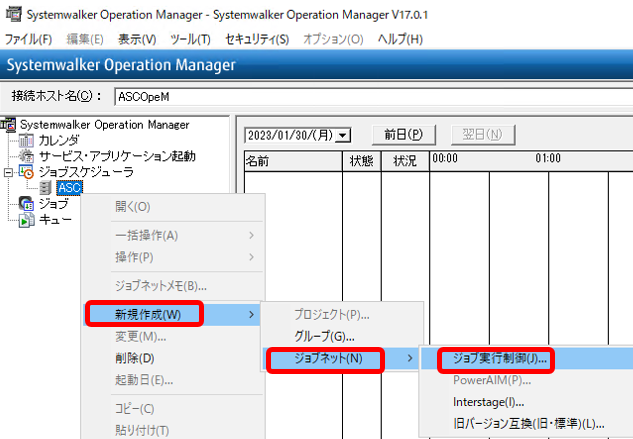This screenshot has height=439, width=633.
Task: Choose プロジェクト(P)... in submenu
Action: point(342,314)
